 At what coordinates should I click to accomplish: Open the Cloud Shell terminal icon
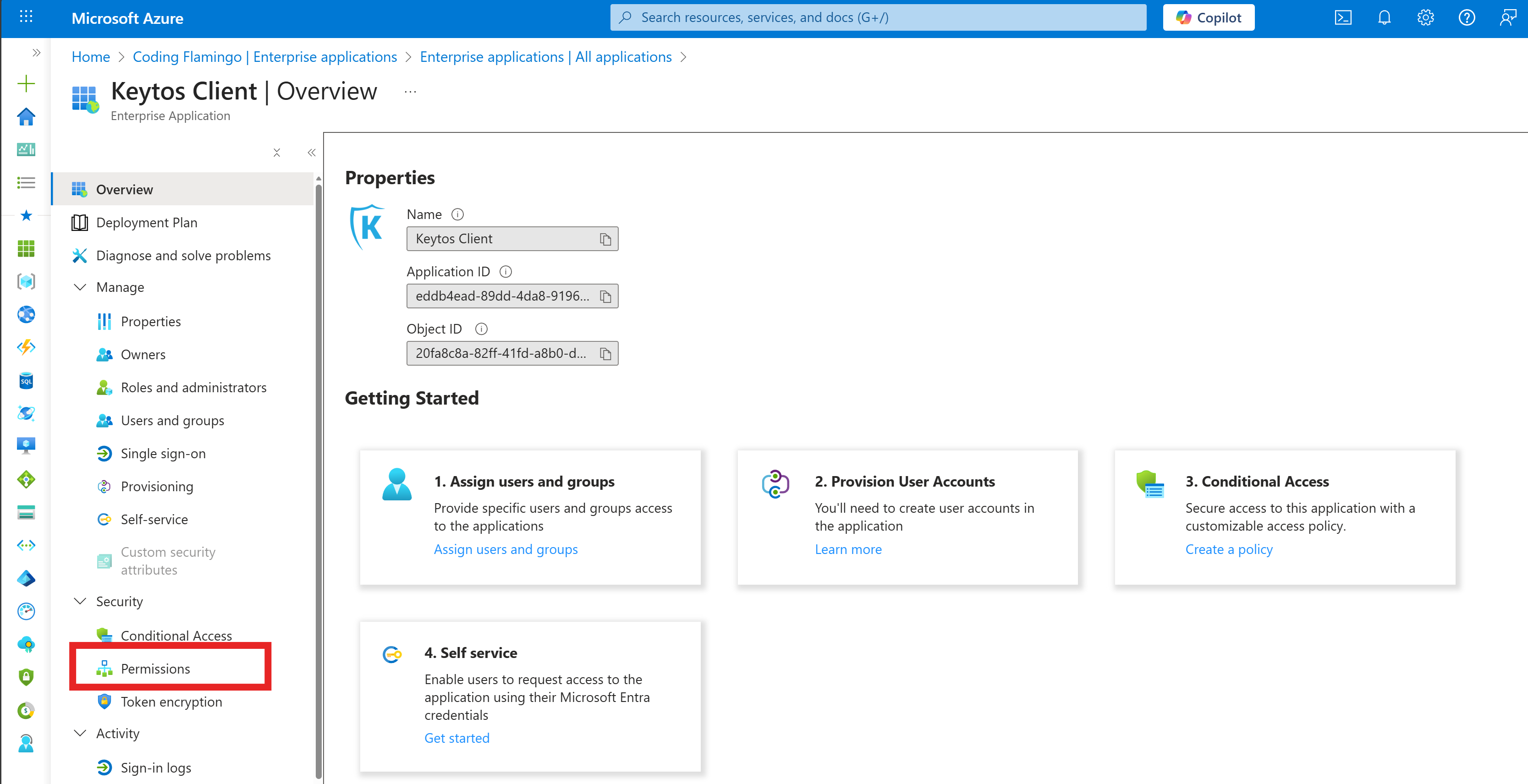pyautogui.click(x=1343, y=17)
